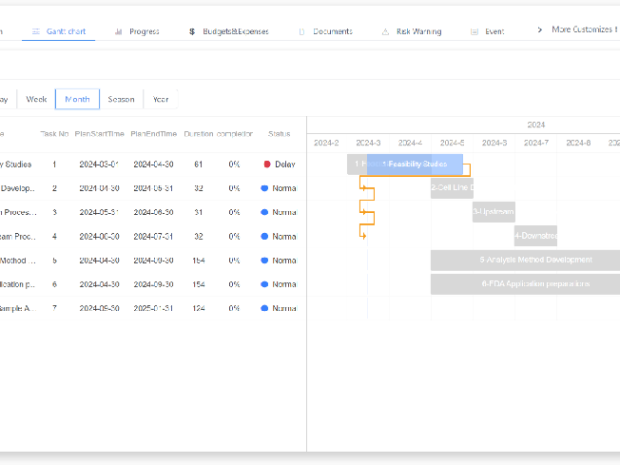This screenshot has height=465, width=620.
Task: Click the PlanStartTime column header
Action: [x=99, y=133]
